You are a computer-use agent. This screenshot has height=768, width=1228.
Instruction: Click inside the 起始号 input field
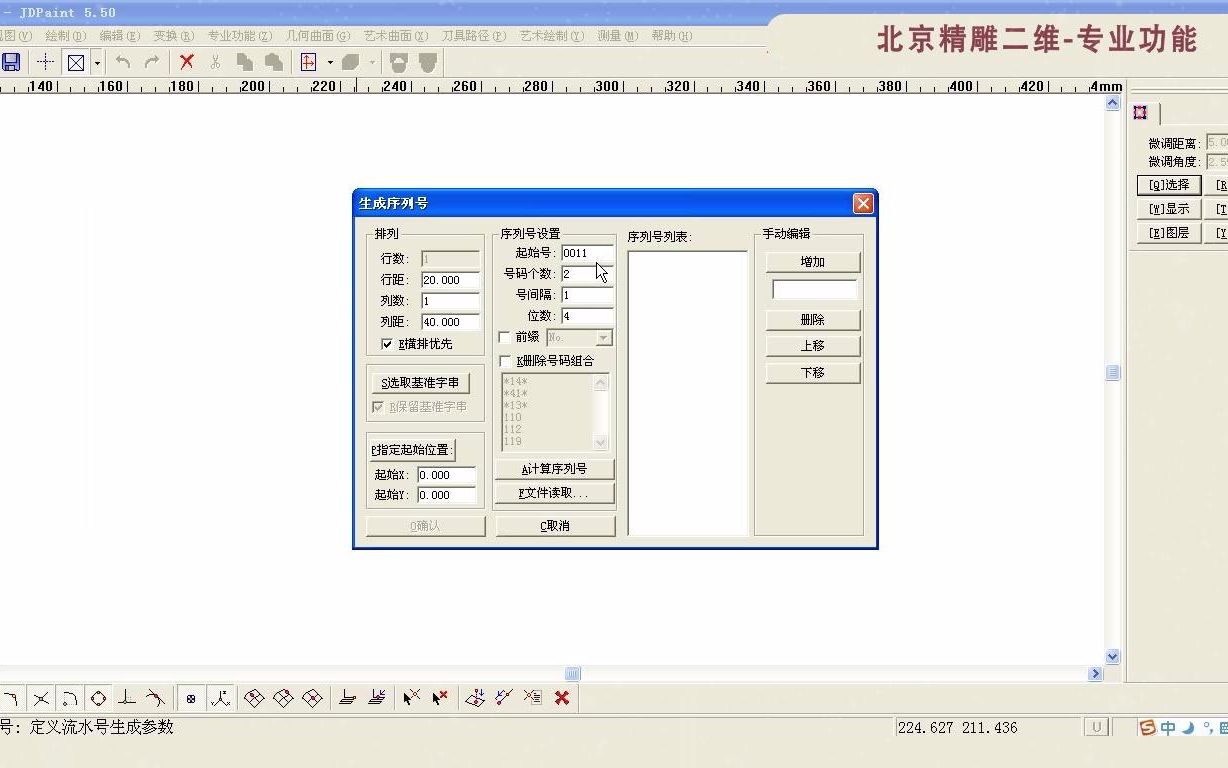coord(586,253)
